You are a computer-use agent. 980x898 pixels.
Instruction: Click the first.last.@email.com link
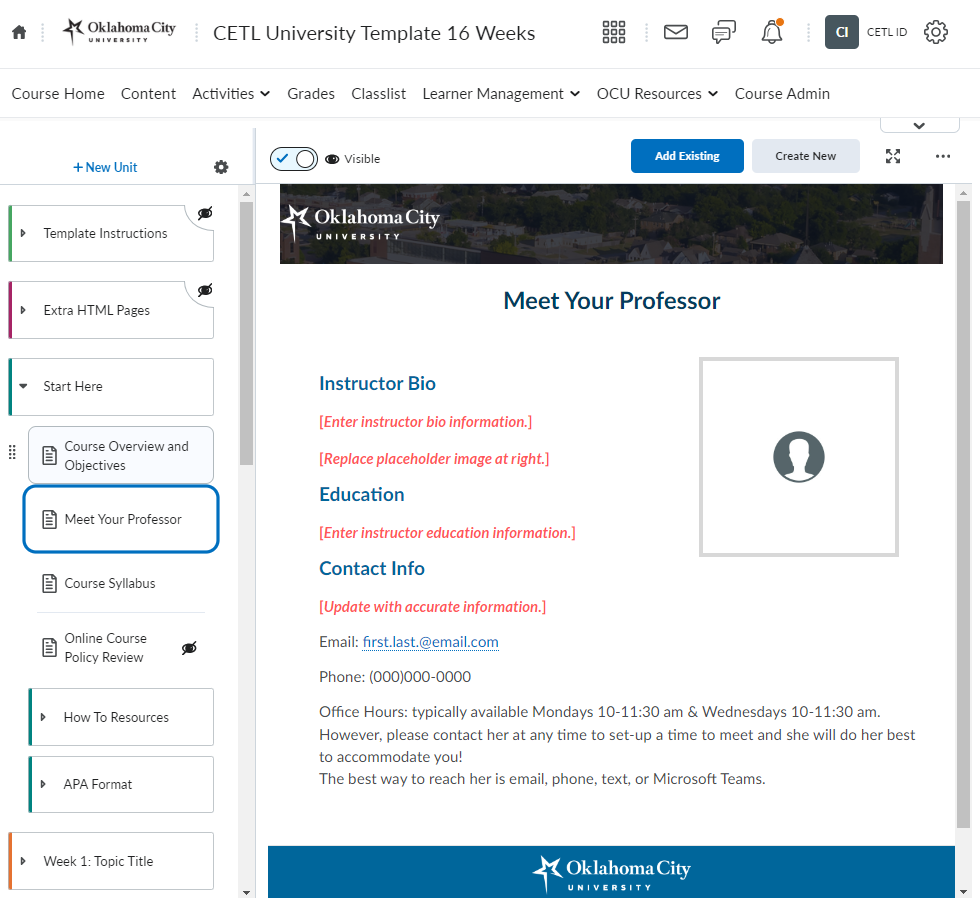pyautogui.click(x=430, y=642)
